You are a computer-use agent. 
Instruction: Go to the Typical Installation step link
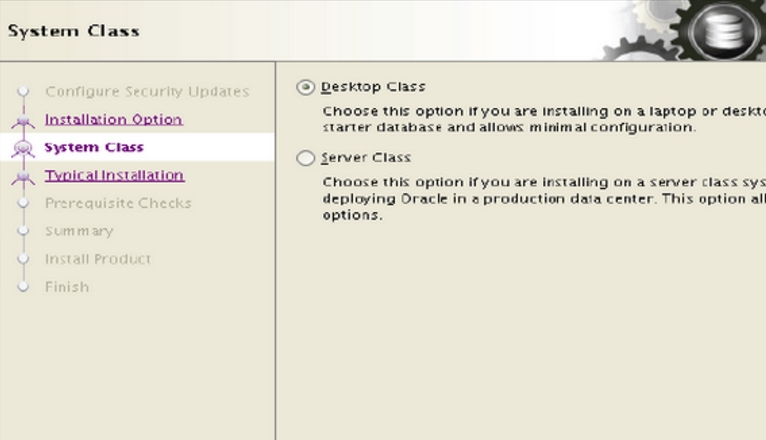click(x=115, y=175)
